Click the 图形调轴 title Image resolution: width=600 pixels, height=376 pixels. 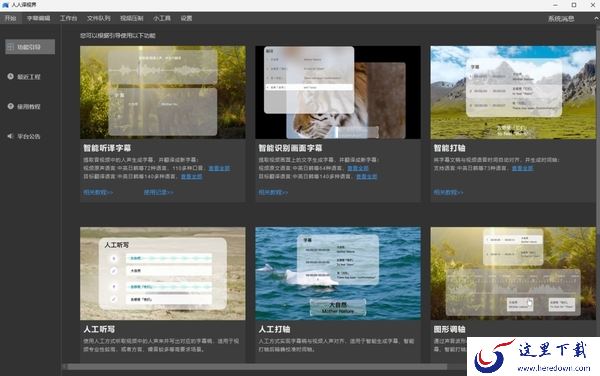pos(449,329)
